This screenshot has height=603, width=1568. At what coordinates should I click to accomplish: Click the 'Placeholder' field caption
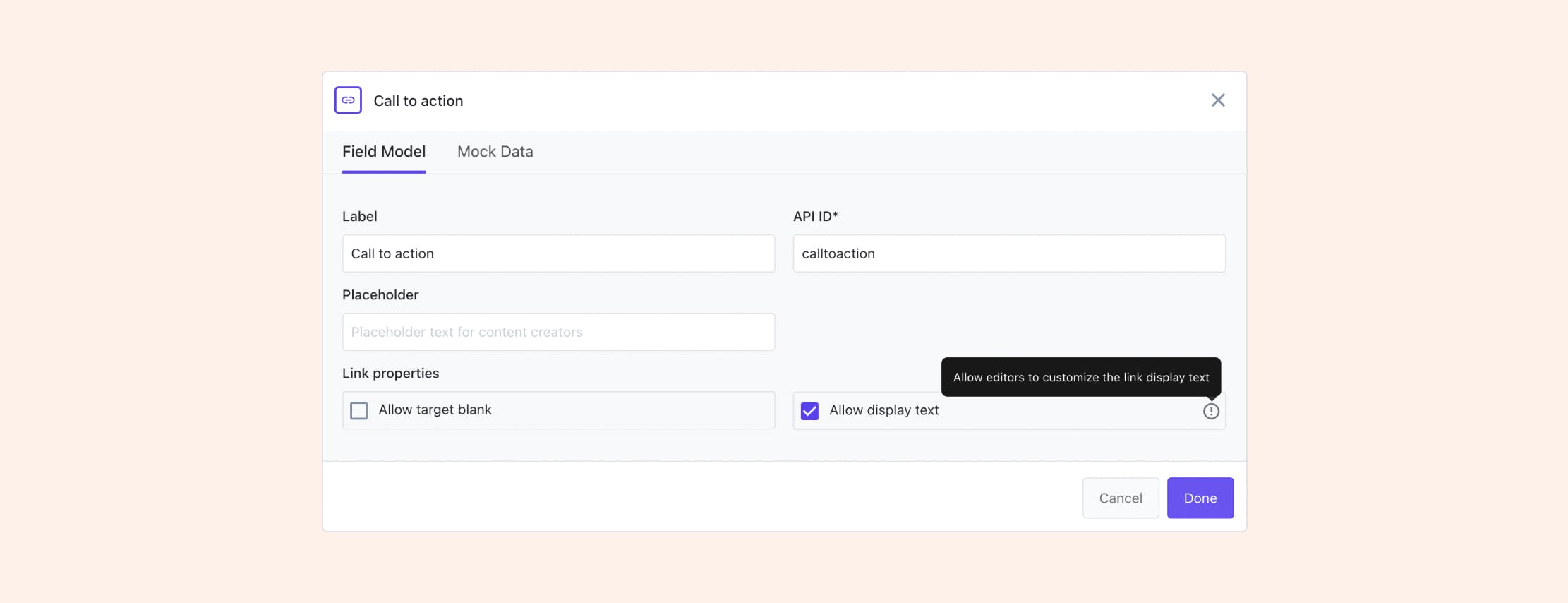[380, 294]
